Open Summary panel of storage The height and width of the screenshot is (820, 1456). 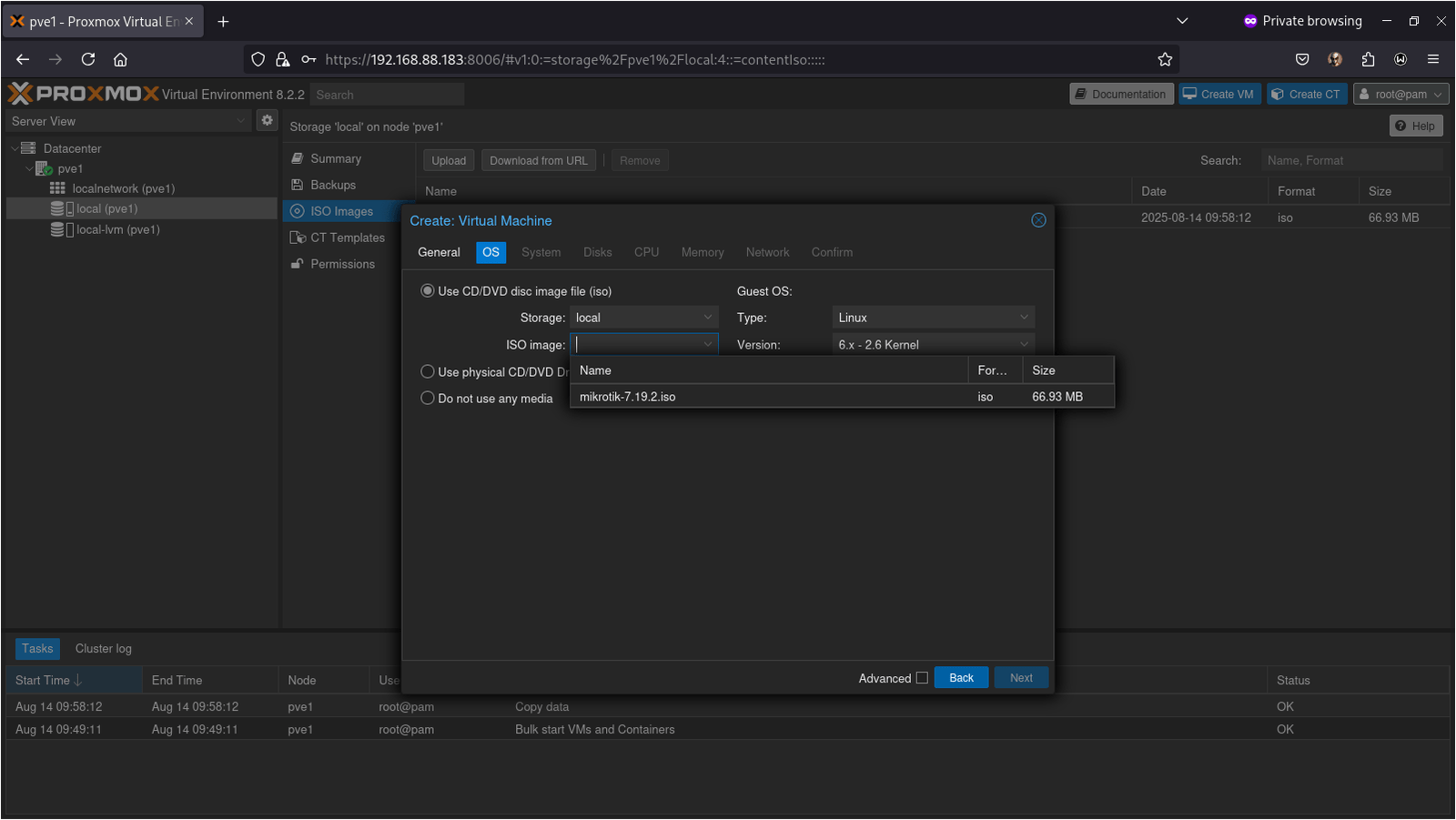point(336,158)
